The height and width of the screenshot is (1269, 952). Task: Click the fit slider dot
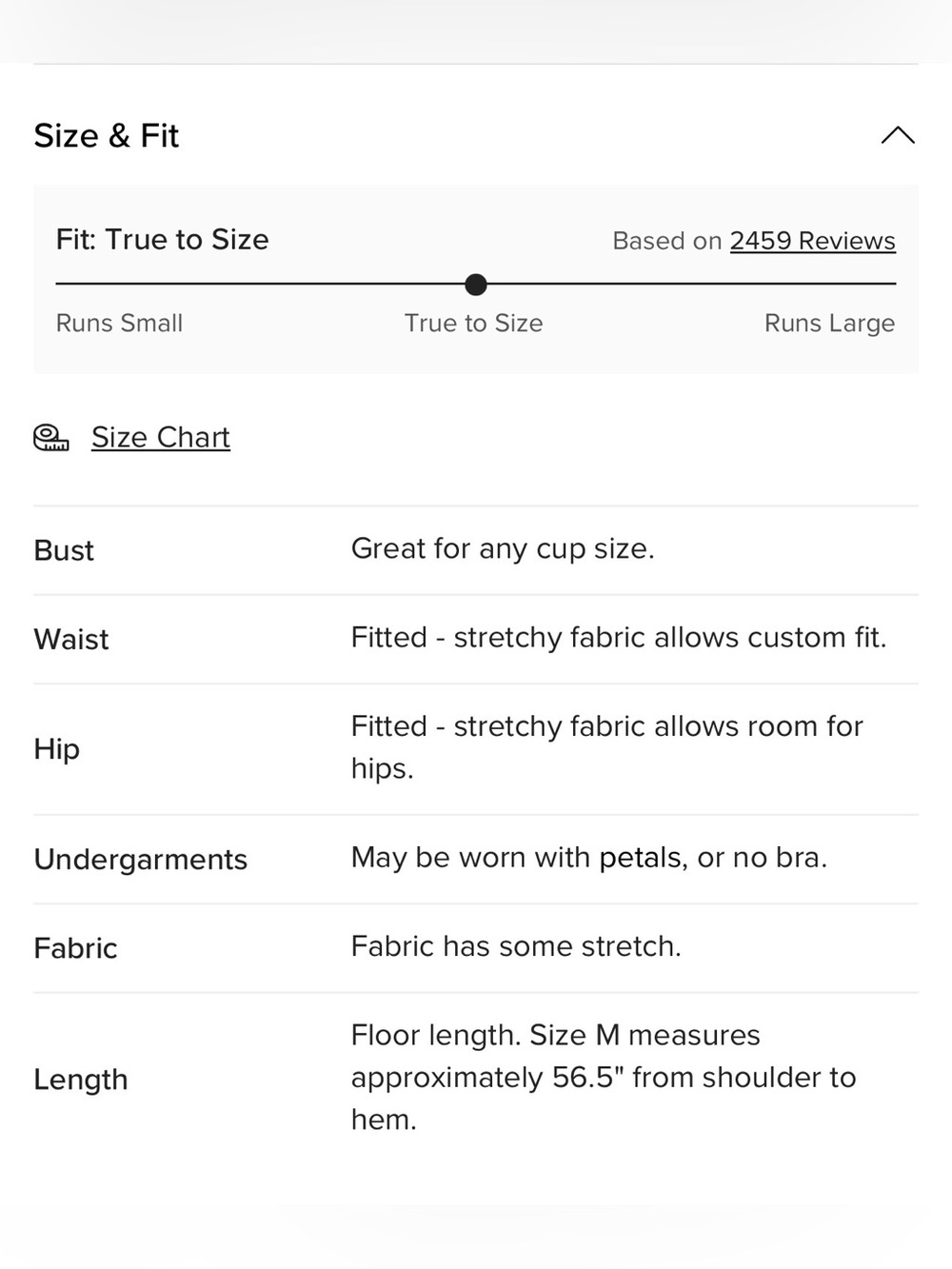(476, 284)
